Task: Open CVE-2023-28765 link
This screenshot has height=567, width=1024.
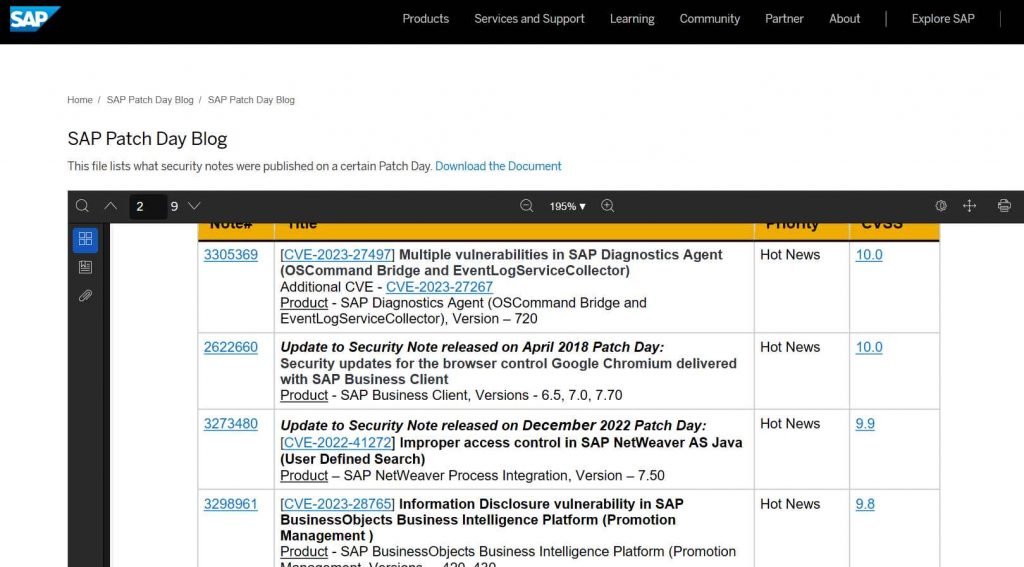Action: (x=338, y=504)
